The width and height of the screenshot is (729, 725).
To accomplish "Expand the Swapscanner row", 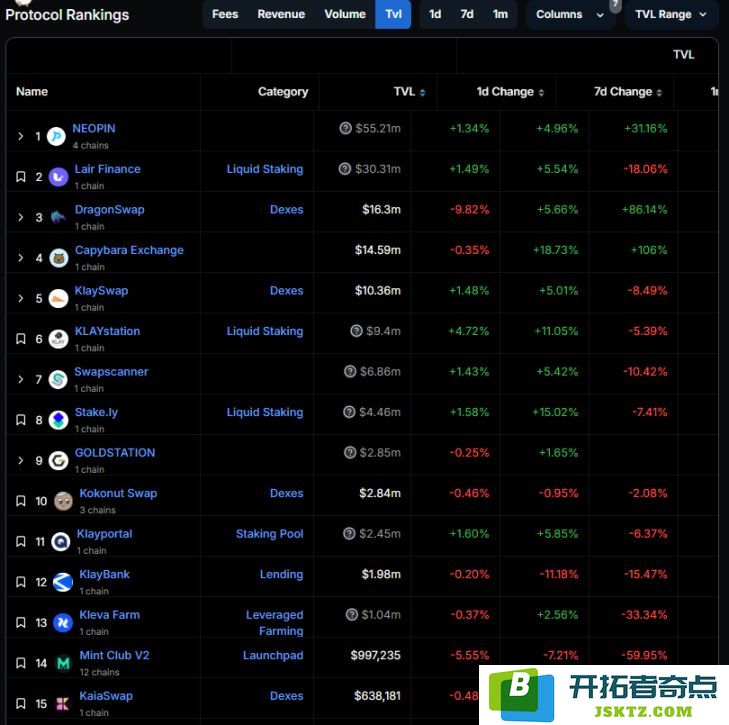I will 20,379.
